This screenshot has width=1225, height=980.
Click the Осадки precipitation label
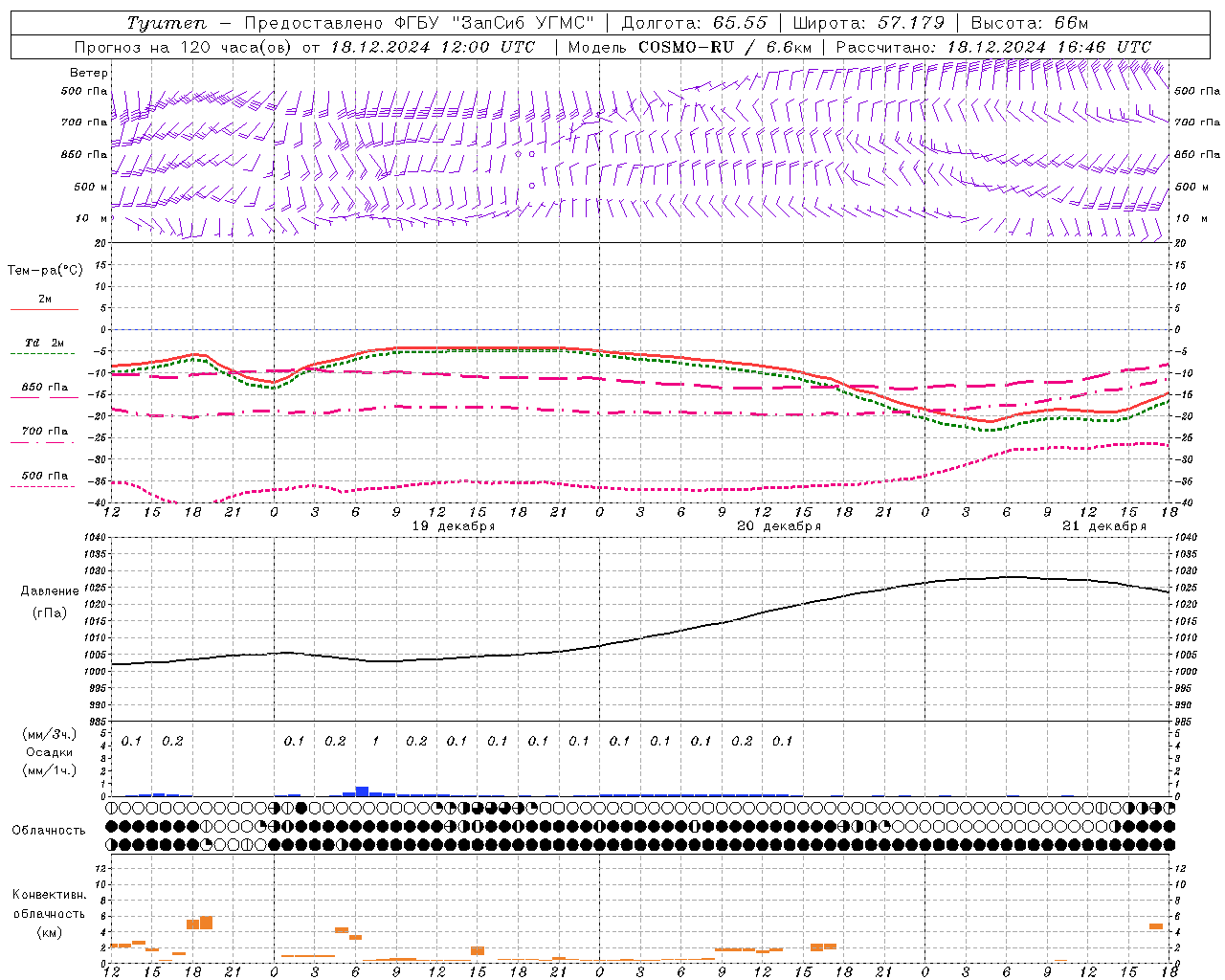point(50,752)
